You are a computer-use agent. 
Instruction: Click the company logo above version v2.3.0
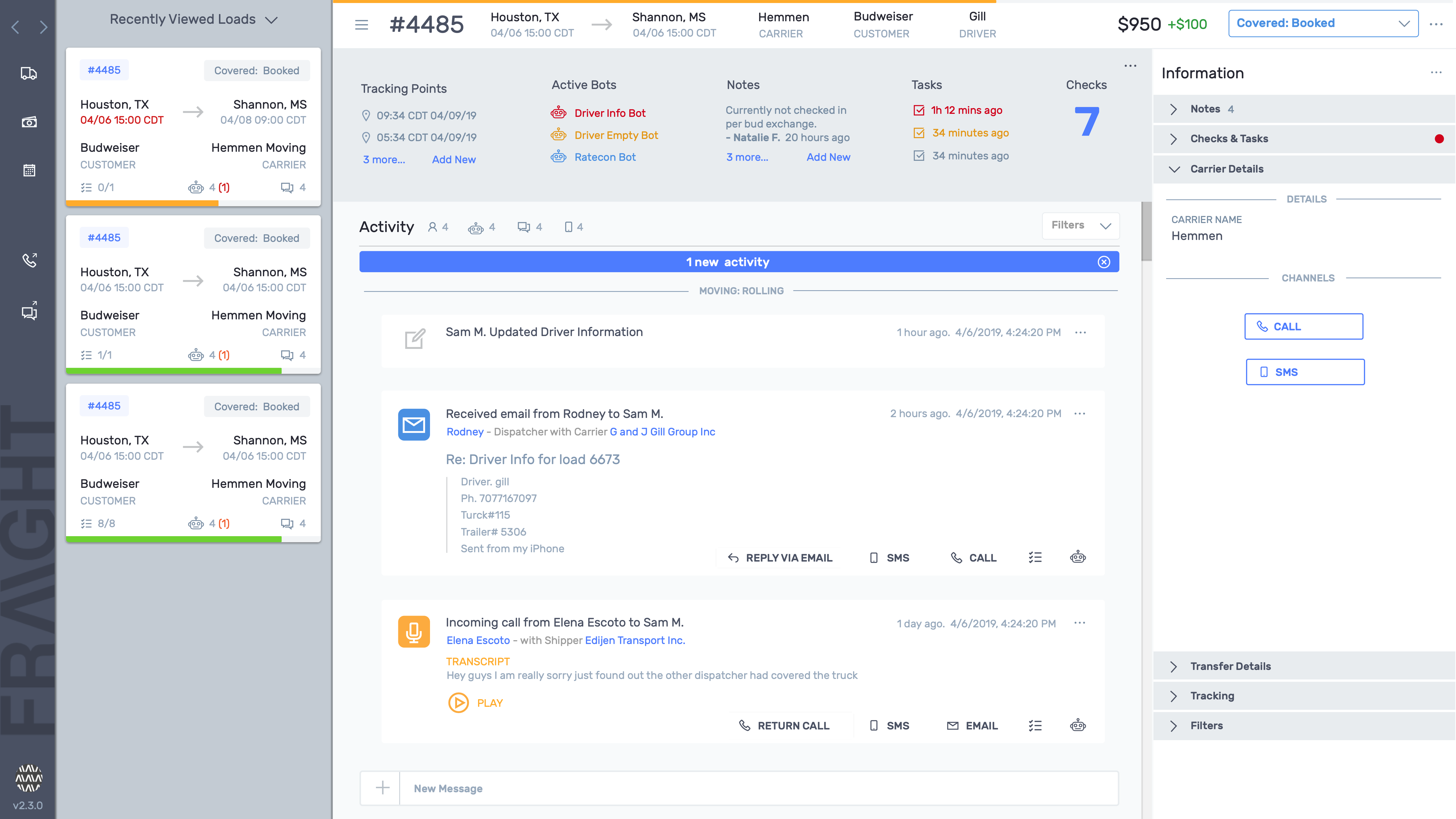(28, 778)
